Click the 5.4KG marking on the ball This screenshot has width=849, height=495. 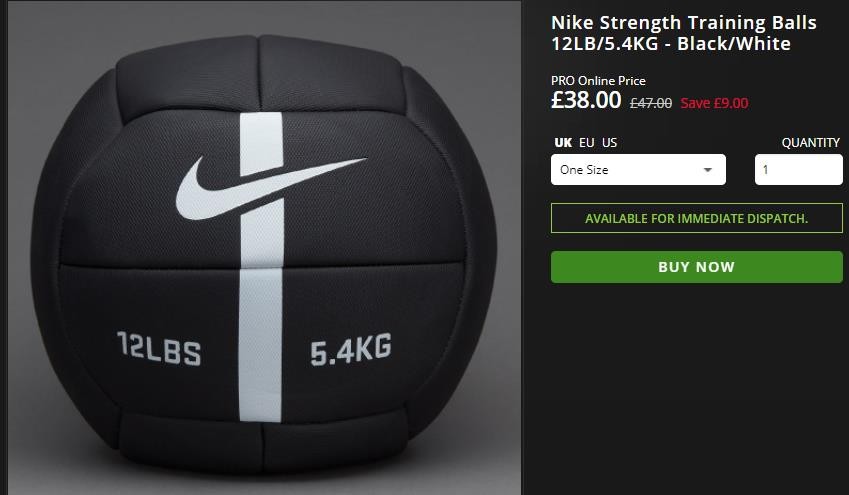pos(350,350)
